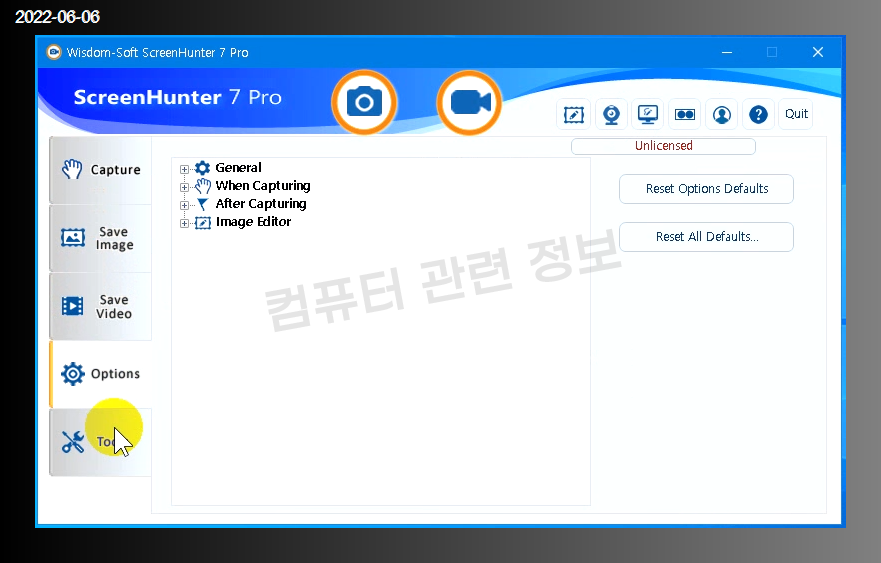The image size is (881, 563).
Task: Click the orange camera screenshot capture button
Action: [364, 103]
